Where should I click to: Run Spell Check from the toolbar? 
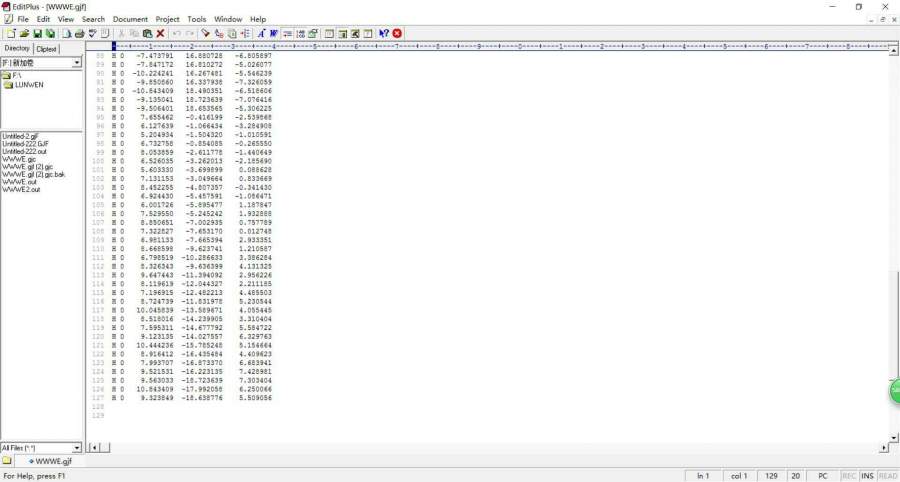pyautogui.click(x=92, y=33)
